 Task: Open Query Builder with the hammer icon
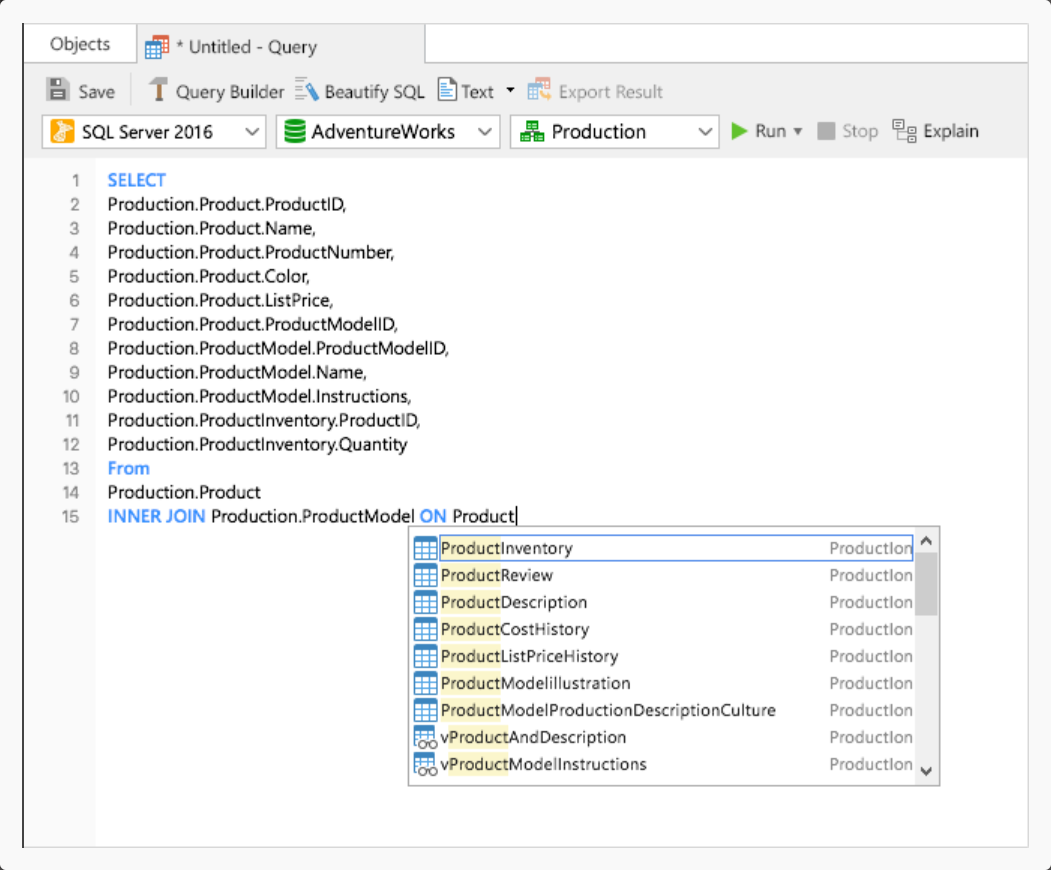158,91
